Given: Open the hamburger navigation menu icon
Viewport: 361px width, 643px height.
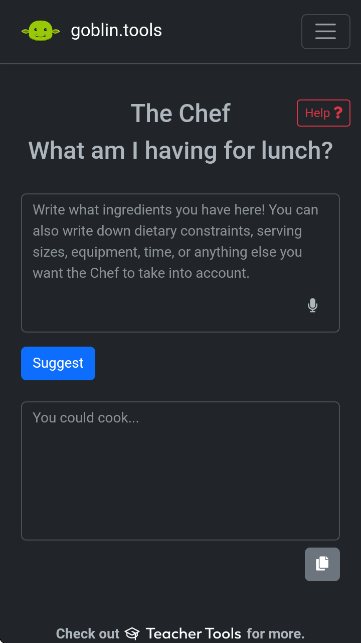Looking at the screenshot, I should click(326, 32).
